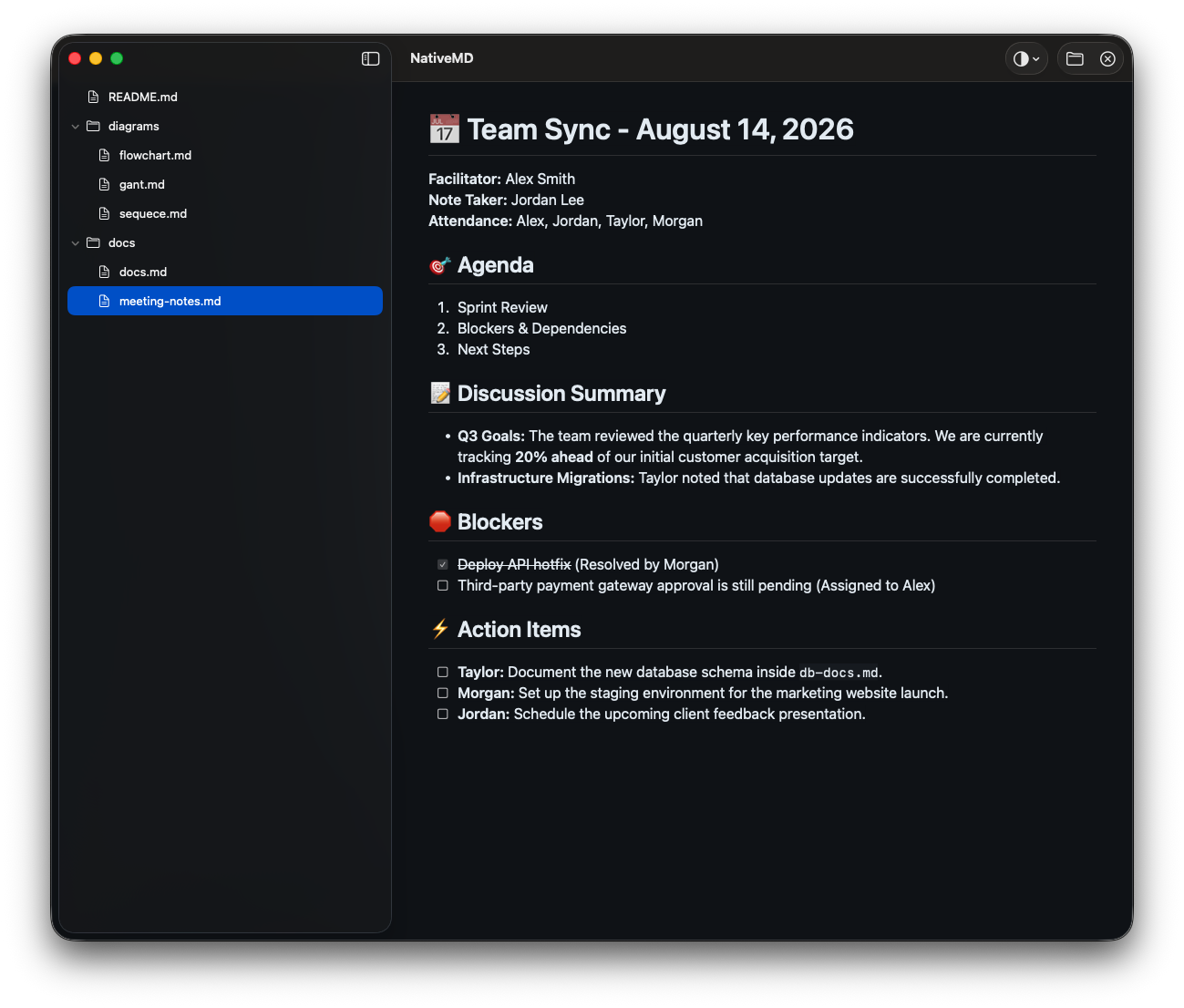Click the flowchart.md document icon
Viewport: 1184px width, 1008px height.
pyautogui.click(x=104, y=155)
